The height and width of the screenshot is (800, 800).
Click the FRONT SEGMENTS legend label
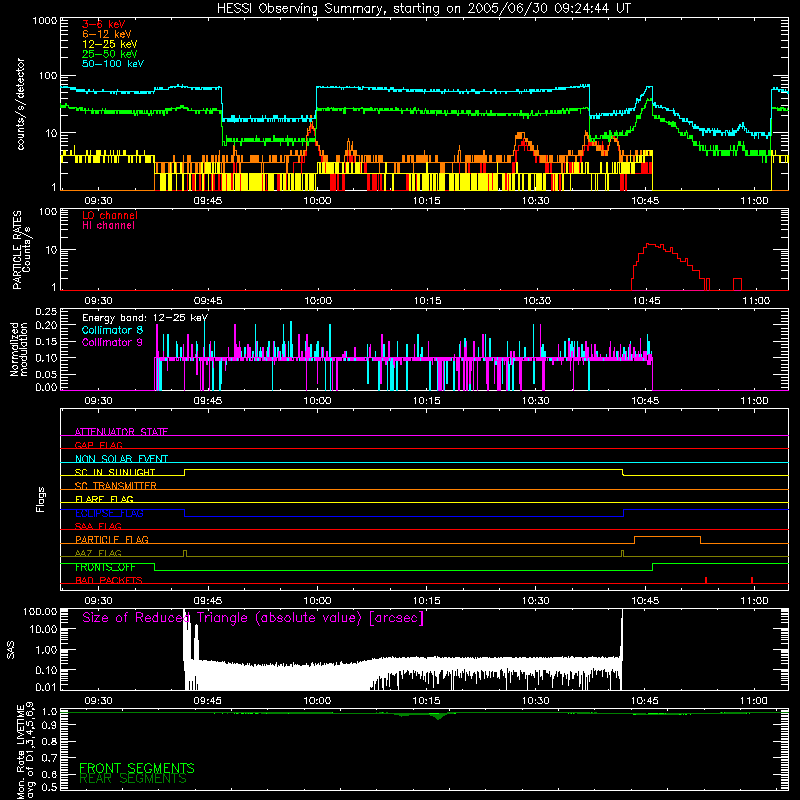point(137,768)
